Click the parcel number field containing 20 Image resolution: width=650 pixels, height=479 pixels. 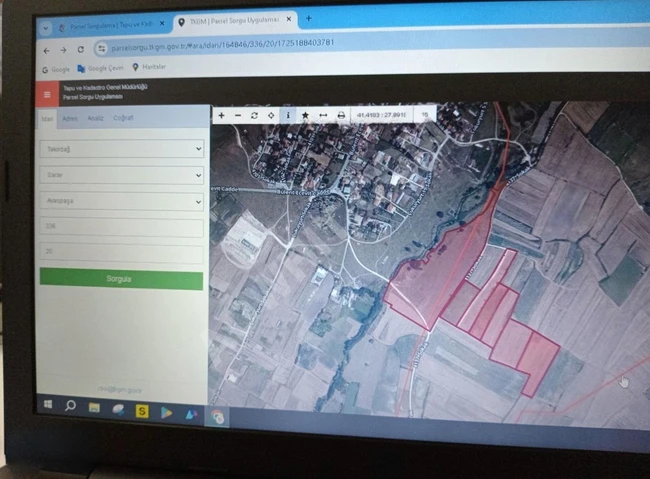coord(121,253)
